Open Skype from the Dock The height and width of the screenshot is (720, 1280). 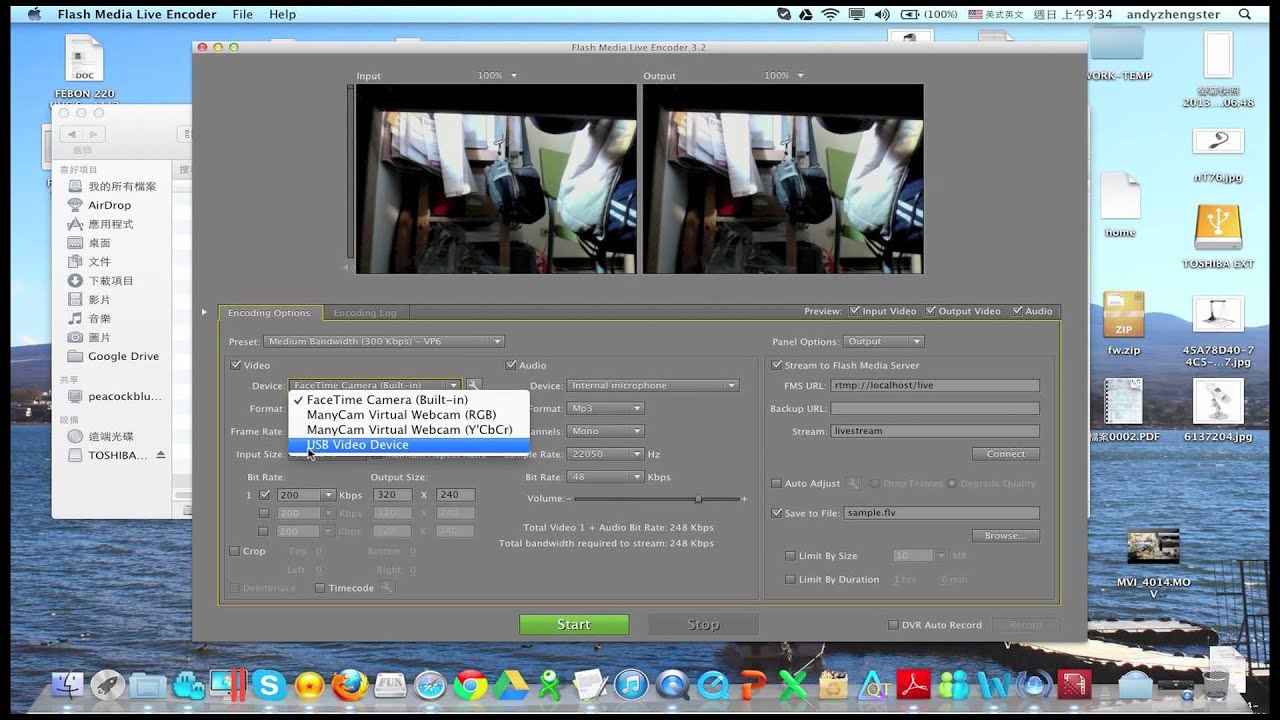tap(269, 685)
